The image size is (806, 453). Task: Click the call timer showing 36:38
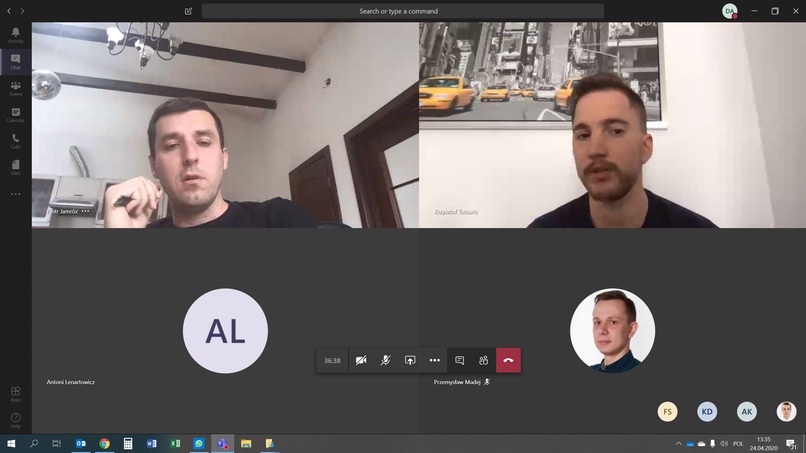(332, 360)
